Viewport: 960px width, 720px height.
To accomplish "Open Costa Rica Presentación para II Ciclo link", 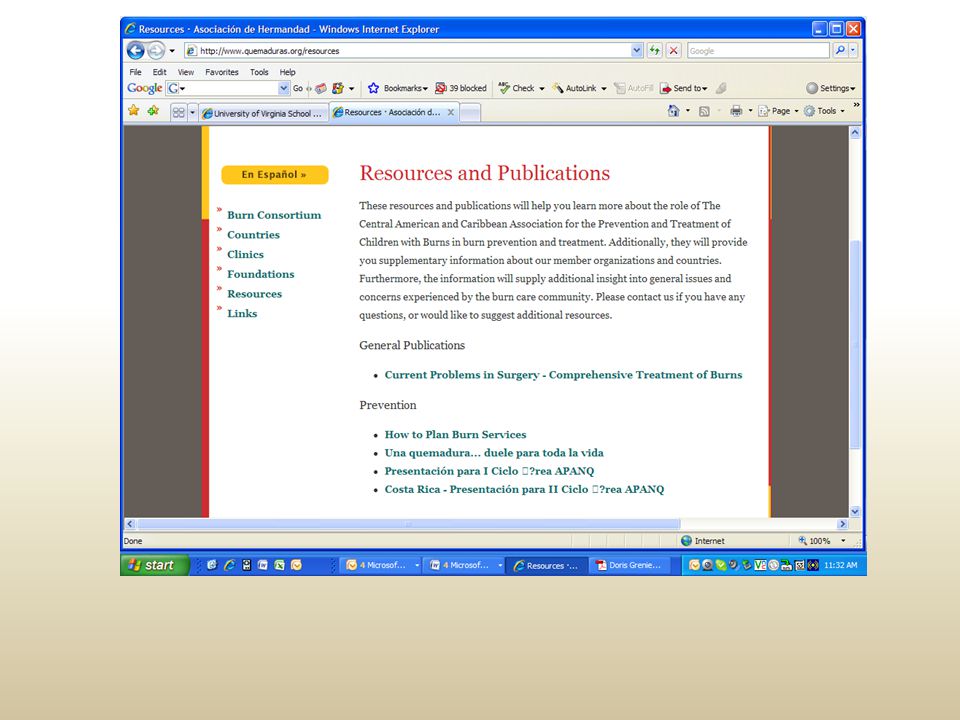I will click(x=524, y=489).
